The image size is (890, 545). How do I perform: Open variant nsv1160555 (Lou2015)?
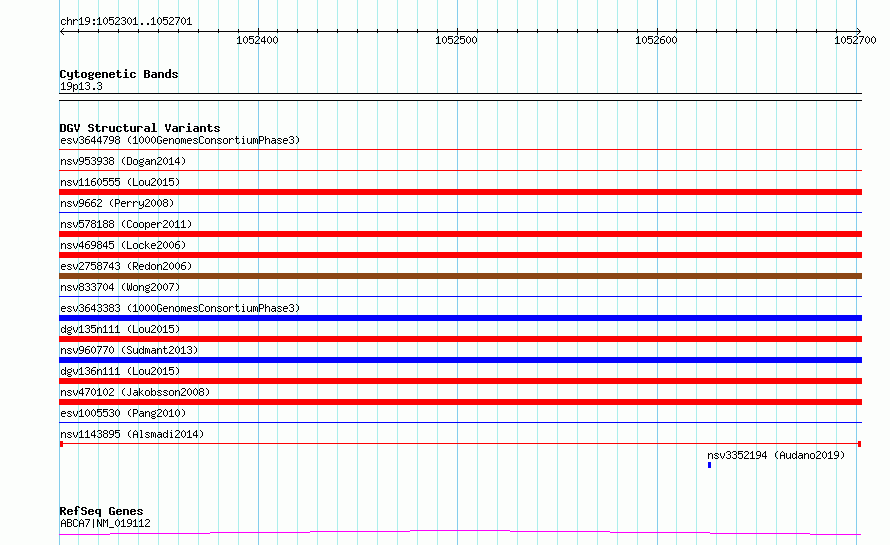click(x=120, y=182)
